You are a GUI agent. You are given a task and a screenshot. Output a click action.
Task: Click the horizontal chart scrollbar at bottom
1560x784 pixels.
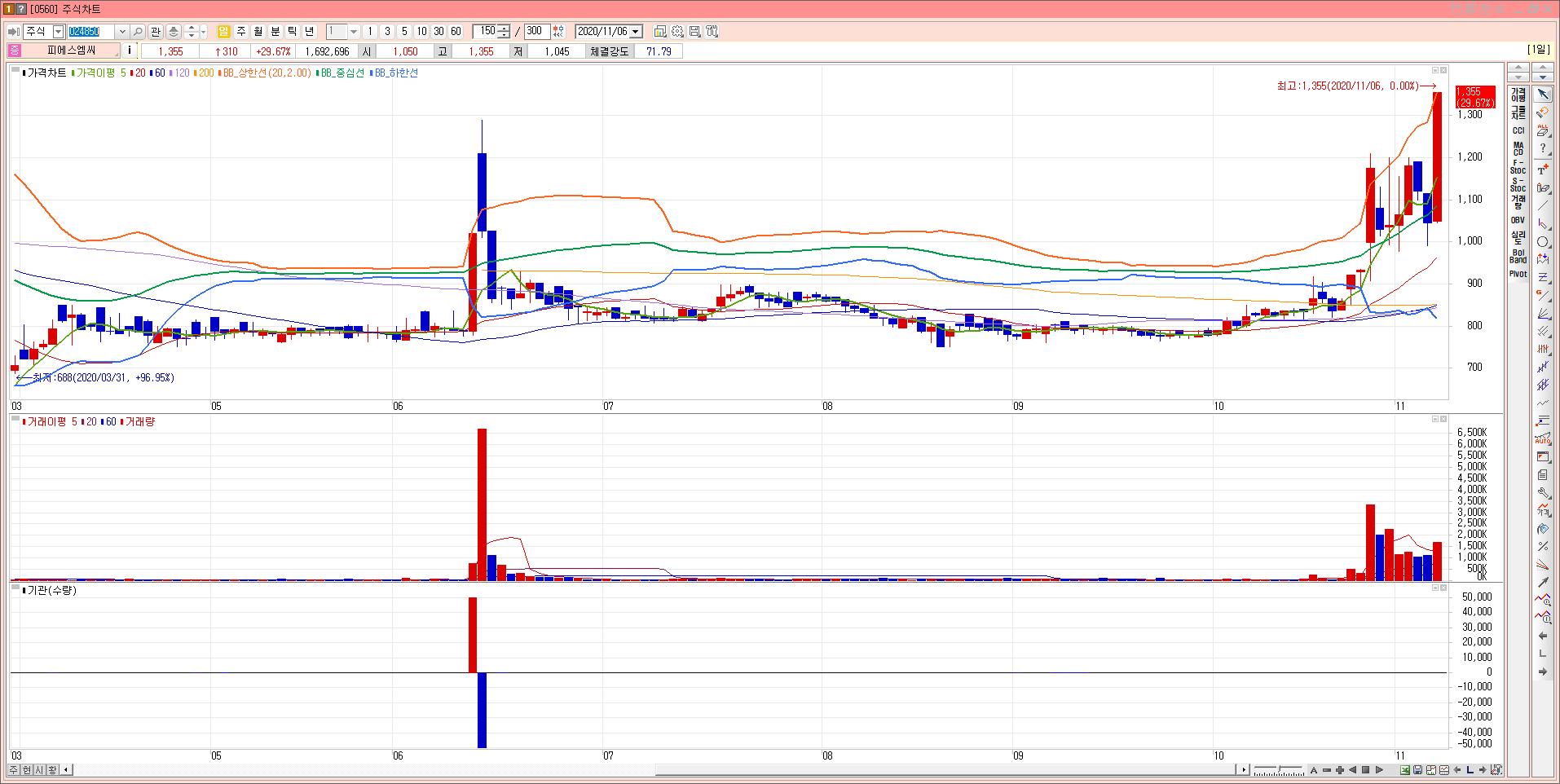[x=945, y=769]
